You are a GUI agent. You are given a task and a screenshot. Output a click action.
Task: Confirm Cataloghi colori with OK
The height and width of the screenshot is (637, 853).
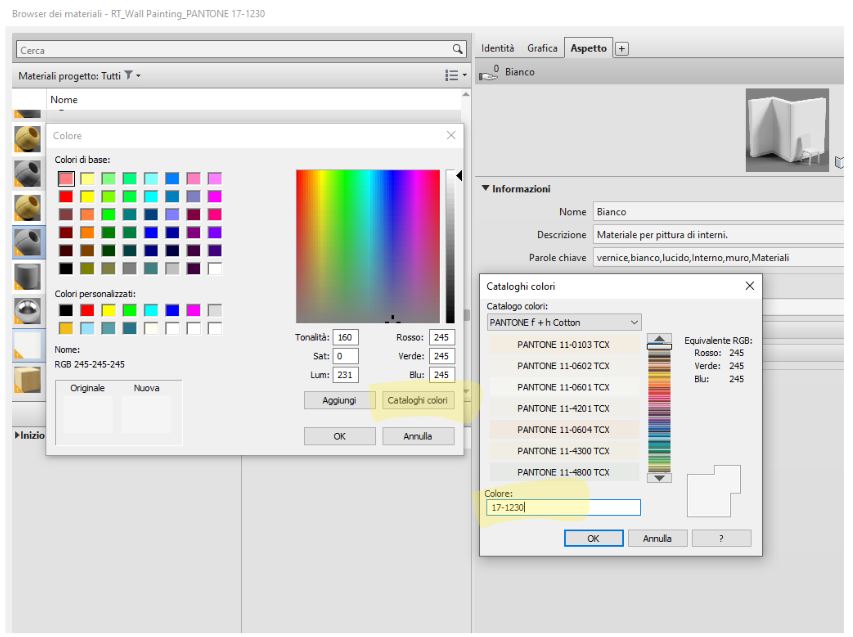(x=594, y=538)
